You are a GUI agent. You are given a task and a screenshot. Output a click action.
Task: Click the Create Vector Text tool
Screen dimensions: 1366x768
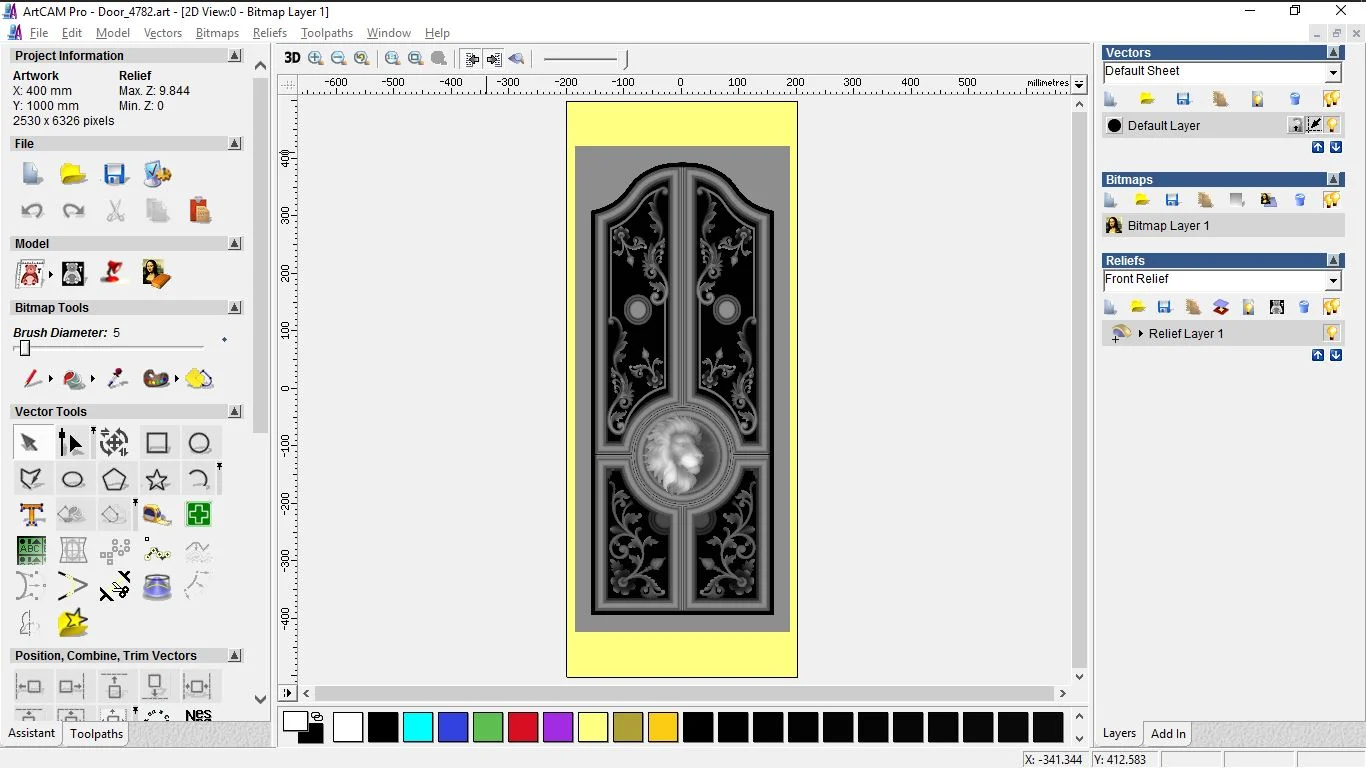click(32, 515)
